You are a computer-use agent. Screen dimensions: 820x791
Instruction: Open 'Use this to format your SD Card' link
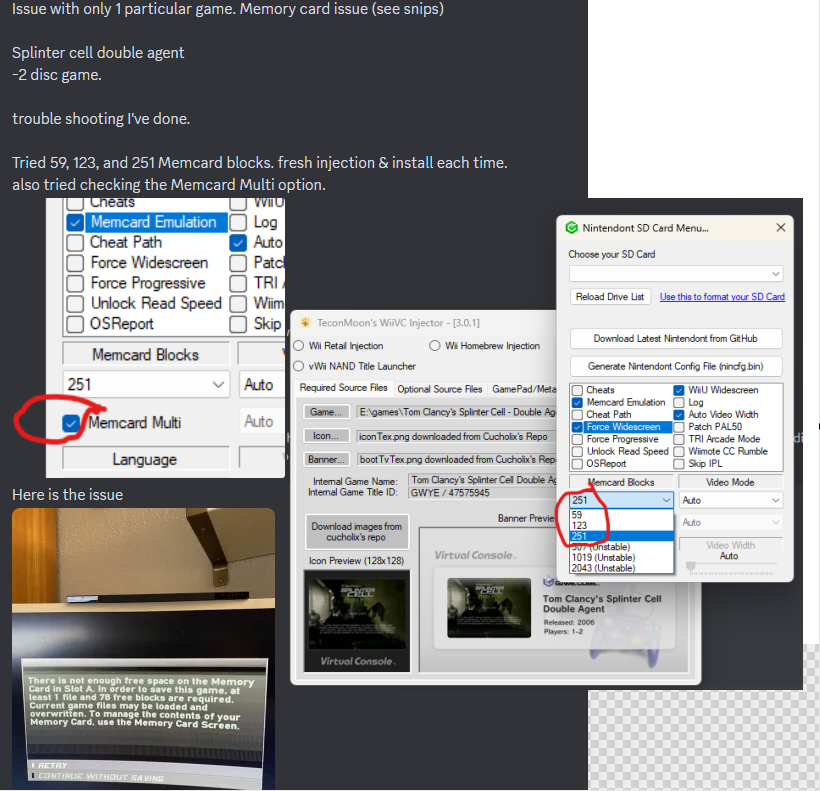click(x=722, y=296)
